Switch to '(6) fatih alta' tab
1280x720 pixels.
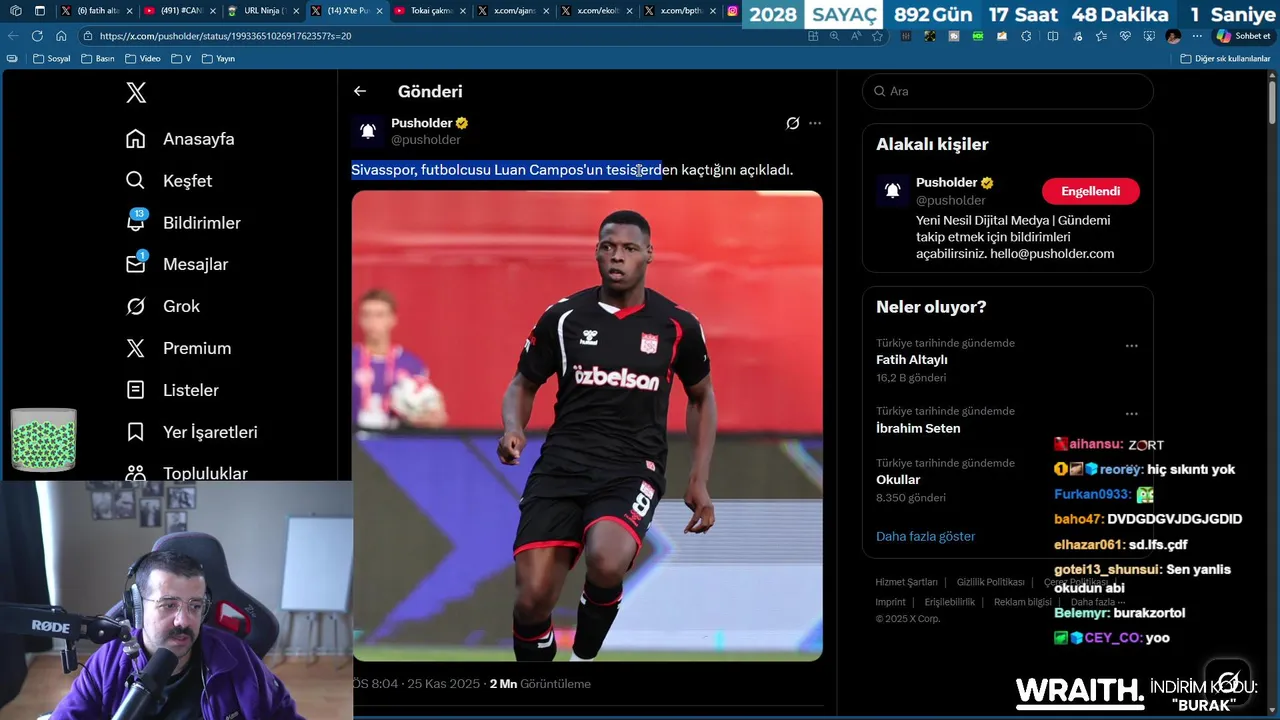(x=97, y=11)
